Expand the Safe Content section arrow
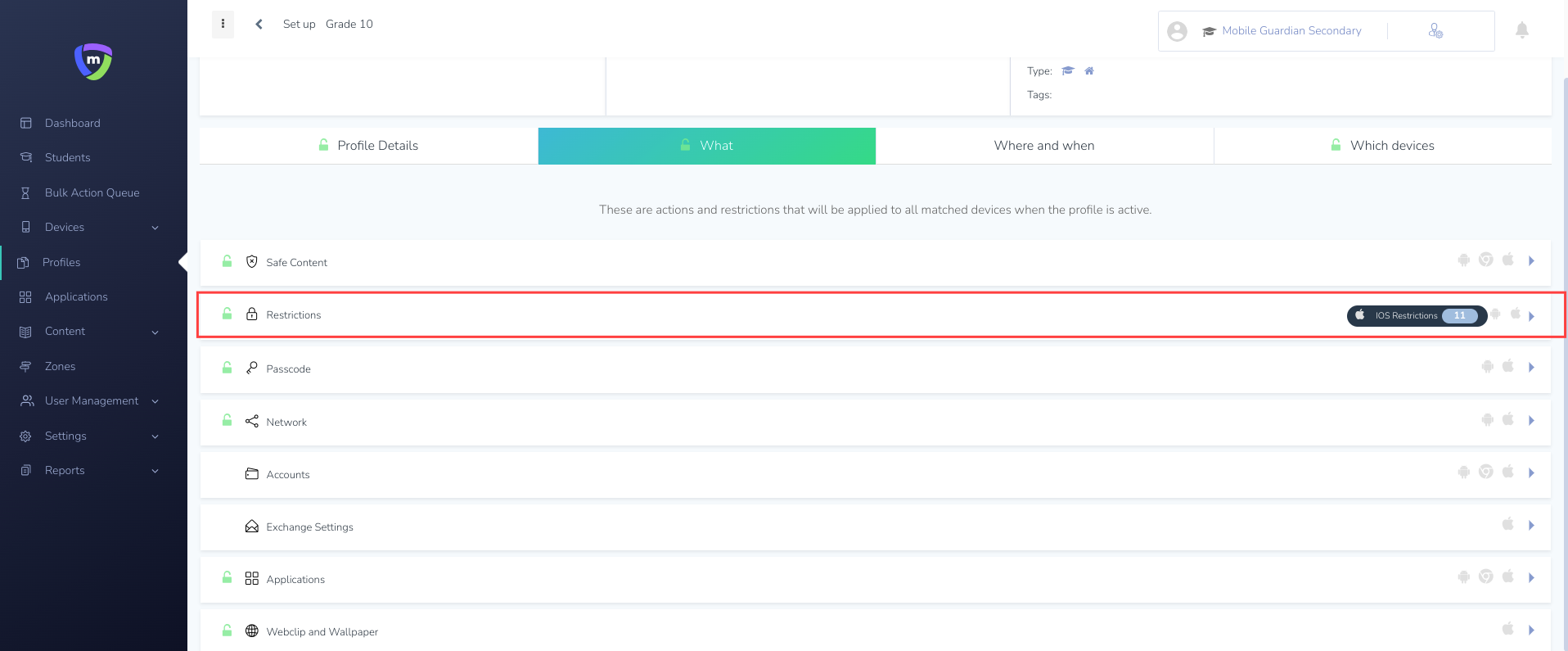Image resolution: width=1568 pixels, height=651 pixels. (x=1531, y=260)
